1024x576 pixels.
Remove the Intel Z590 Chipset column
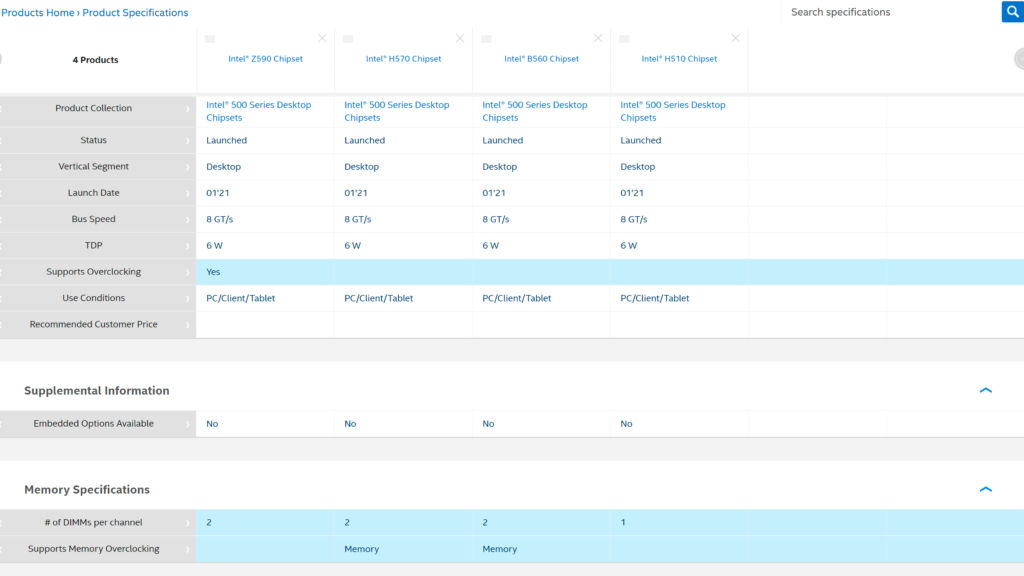pos(322,39)
